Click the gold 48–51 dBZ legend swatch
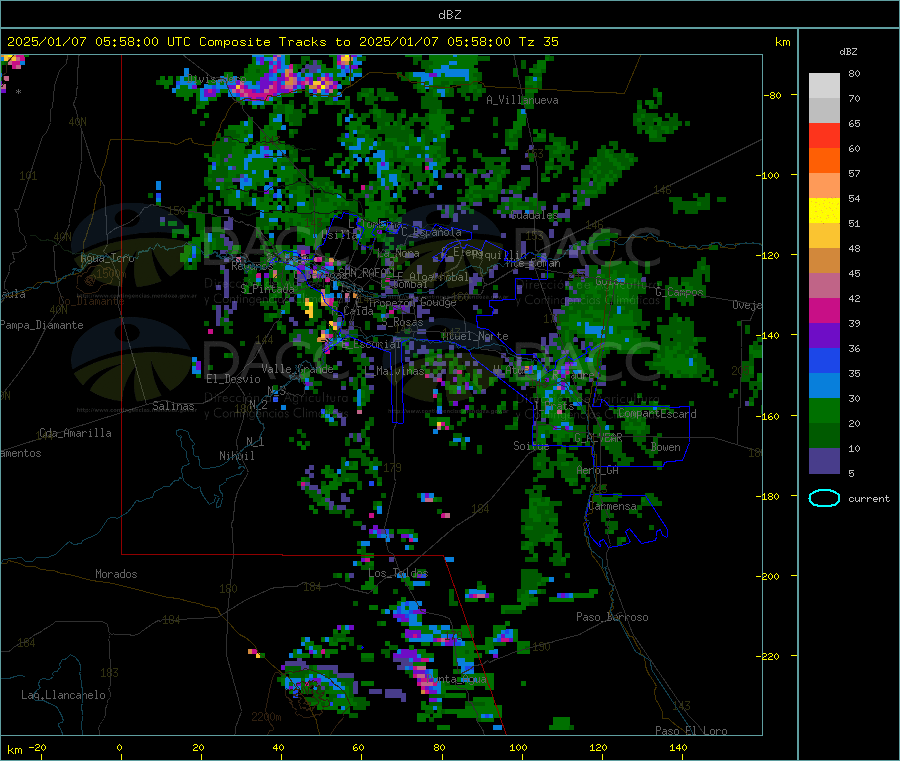900x761 pixels. pos(824,236)
